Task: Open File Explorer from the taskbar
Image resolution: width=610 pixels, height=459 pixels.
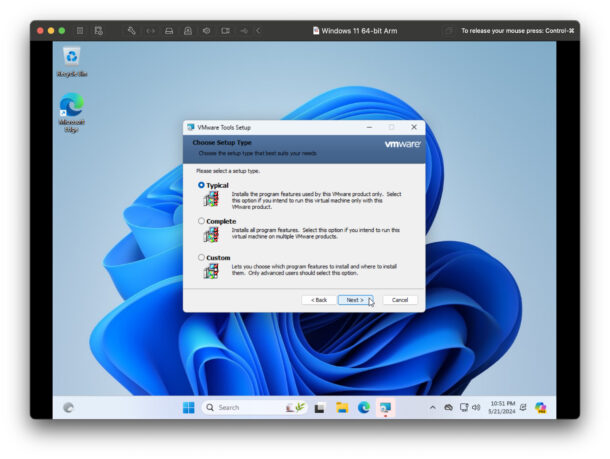Action: [x=342, y=408]
